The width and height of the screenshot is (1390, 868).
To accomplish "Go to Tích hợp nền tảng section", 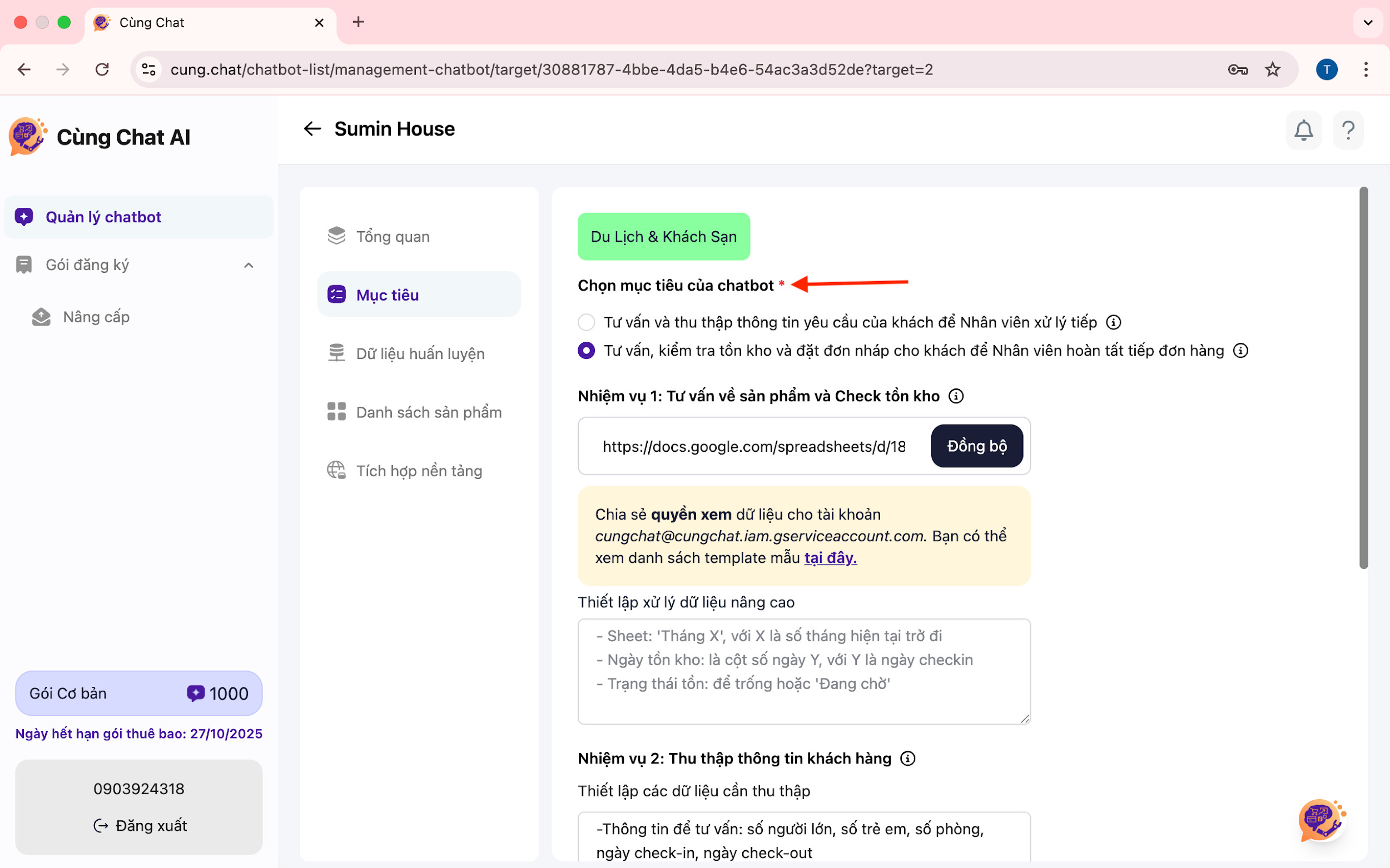I will click(x=418, y=471).
